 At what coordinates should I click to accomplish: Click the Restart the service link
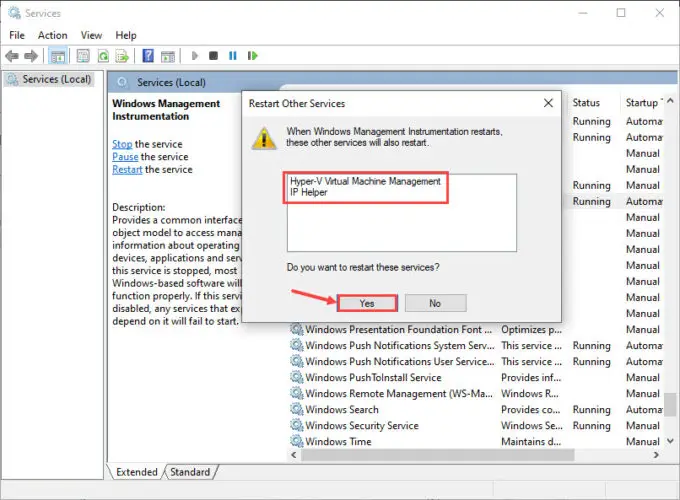[x=127, y=170]
